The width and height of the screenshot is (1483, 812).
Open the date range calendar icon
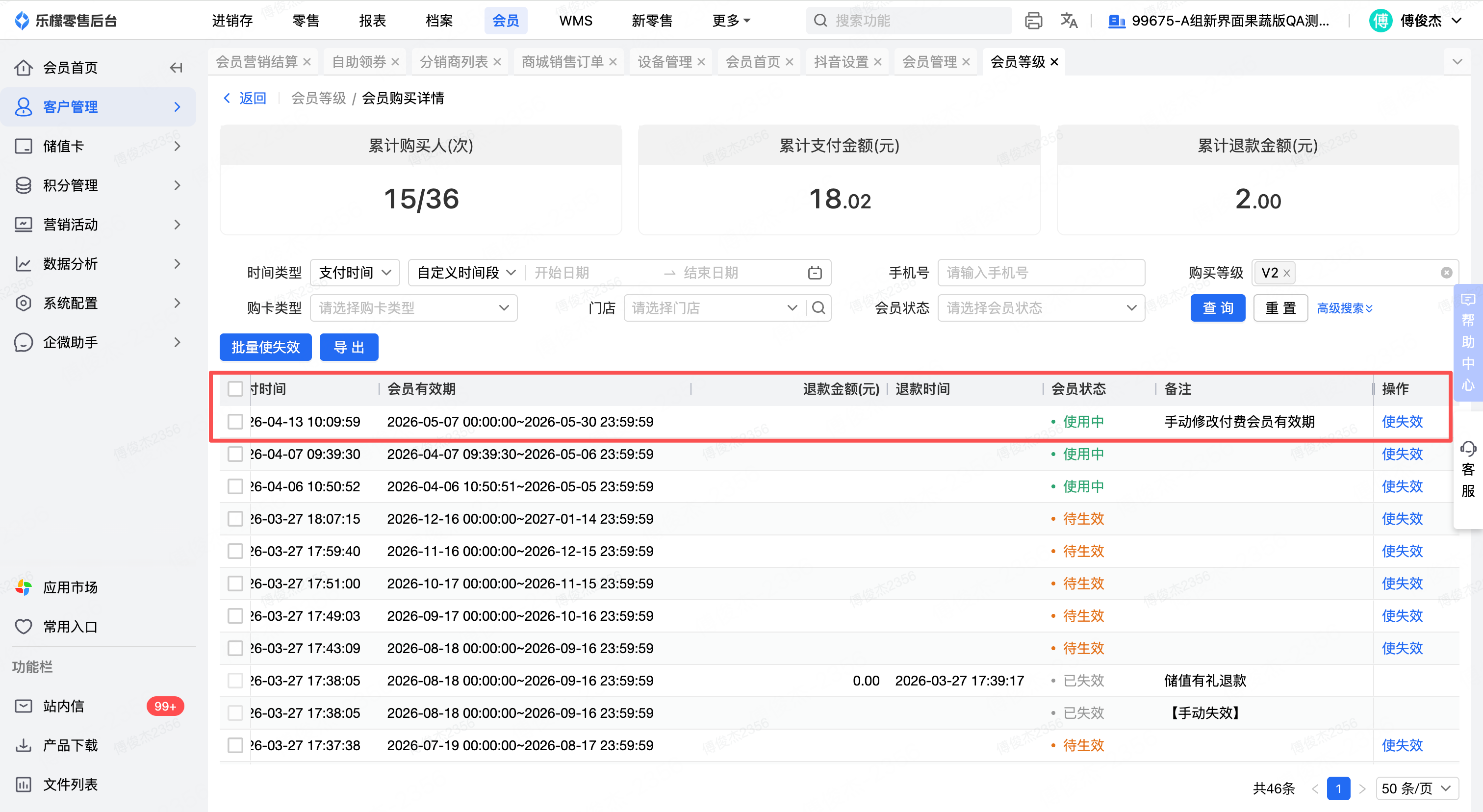815,273
